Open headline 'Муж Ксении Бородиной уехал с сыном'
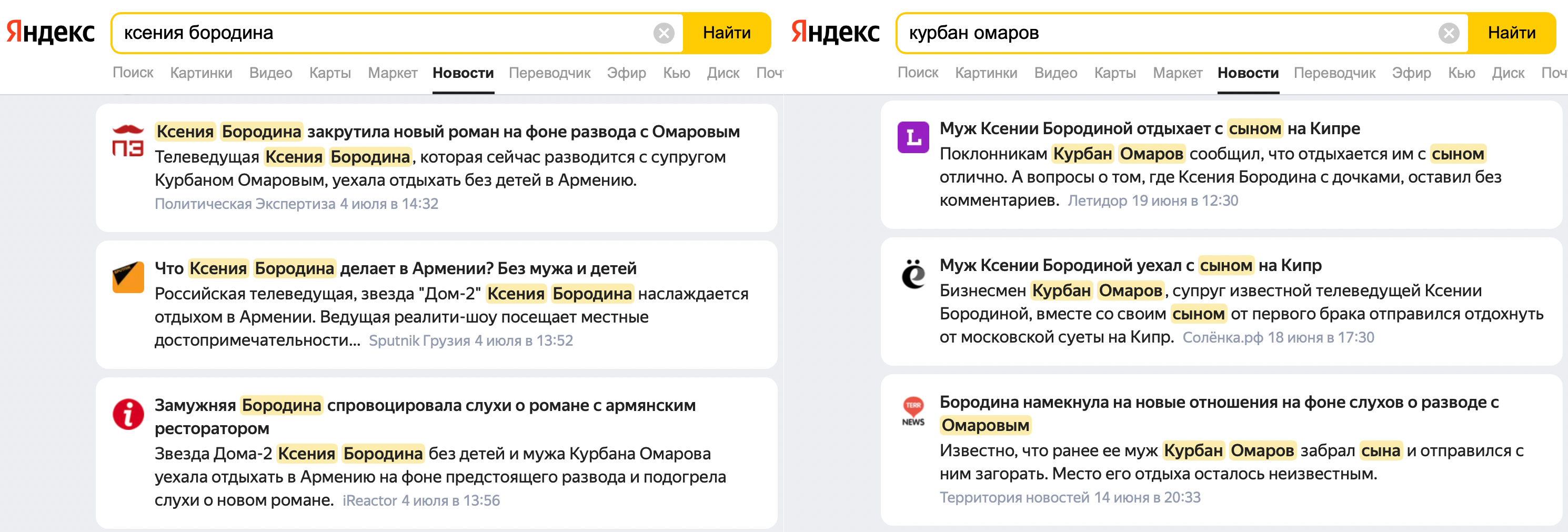Viewport: 1568px width, 532px height. [x=1130, y=265]
